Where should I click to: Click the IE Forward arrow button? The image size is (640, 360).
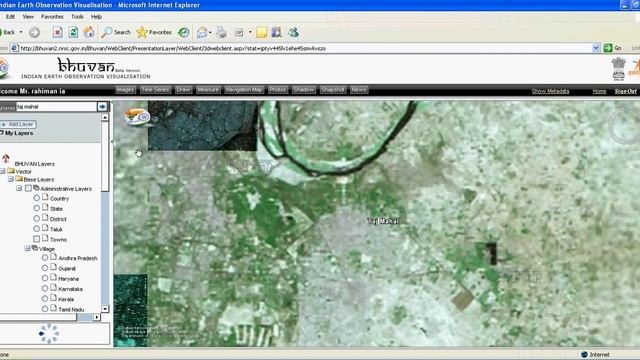point(34,32)
